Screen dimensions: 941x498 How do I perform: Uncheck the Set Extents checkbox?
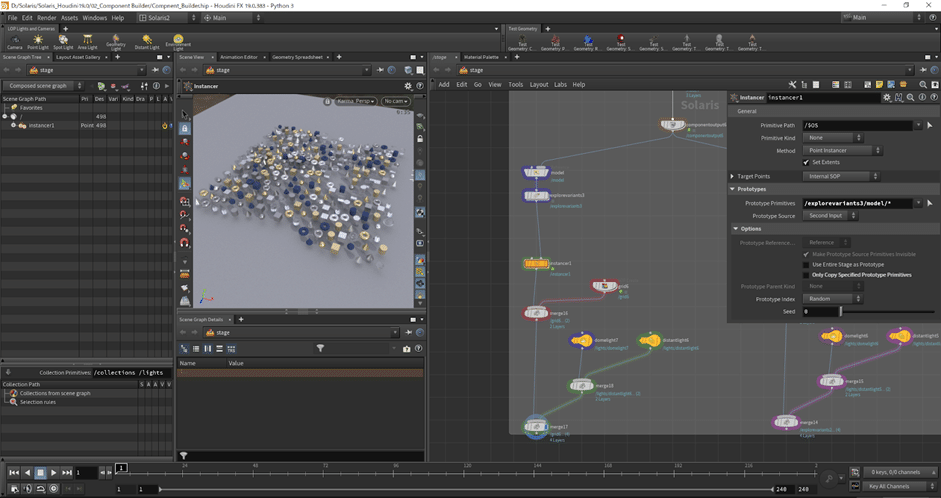tap(806, 162)
